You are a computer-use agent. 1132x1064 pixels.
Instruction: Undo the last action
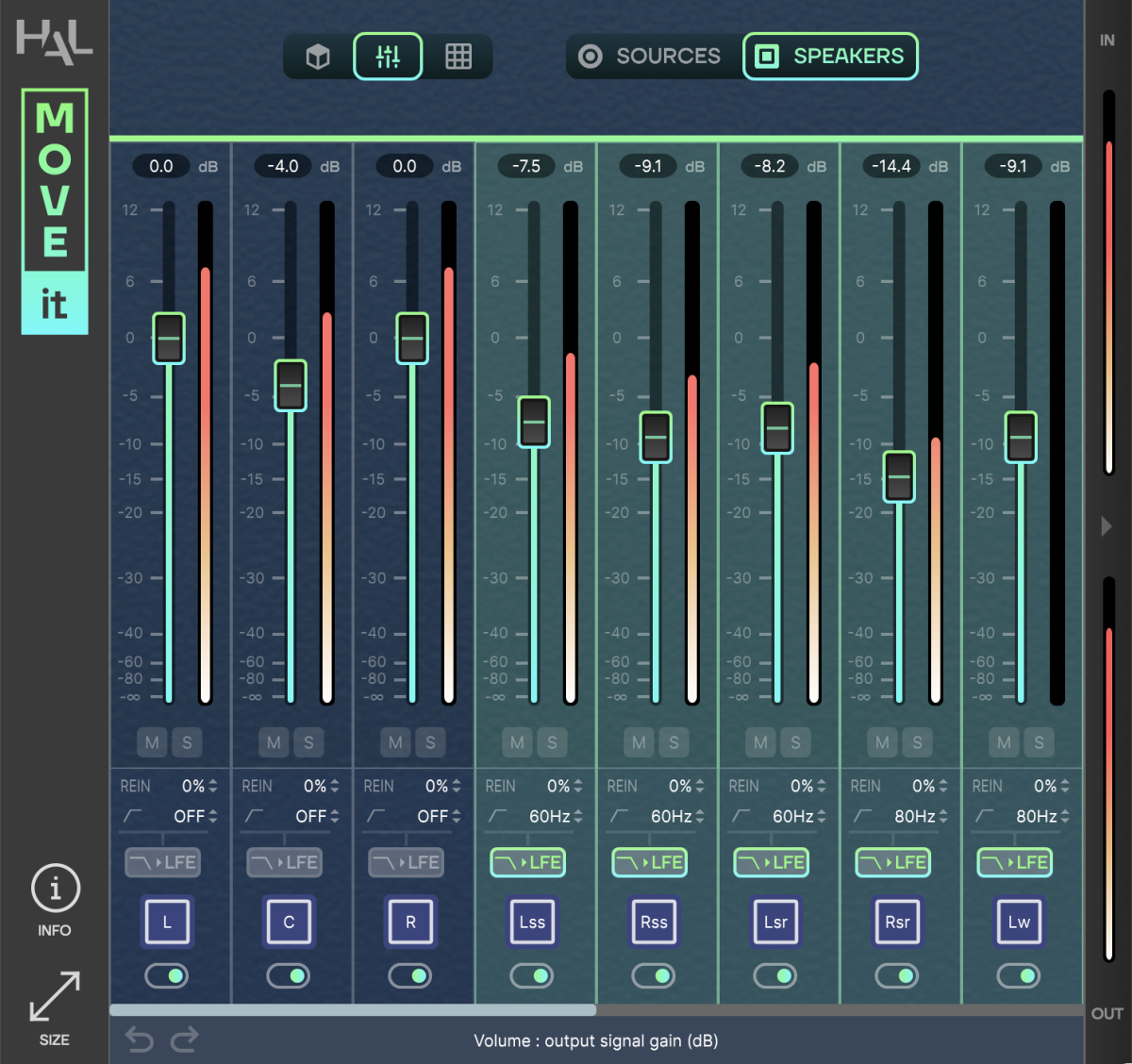pos(140,1039)
